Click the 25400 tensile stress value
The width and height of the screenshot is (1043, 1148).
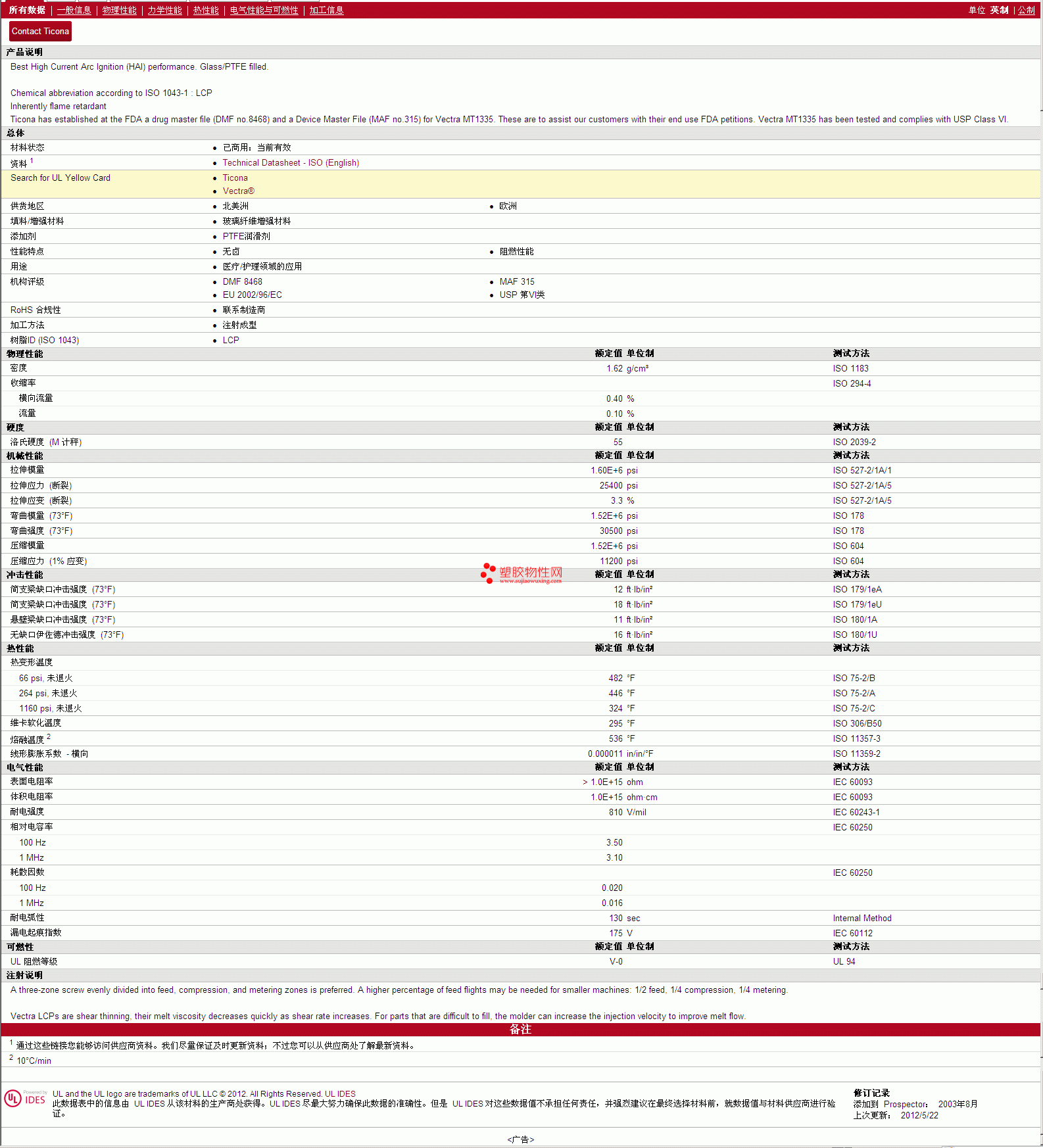611,485
